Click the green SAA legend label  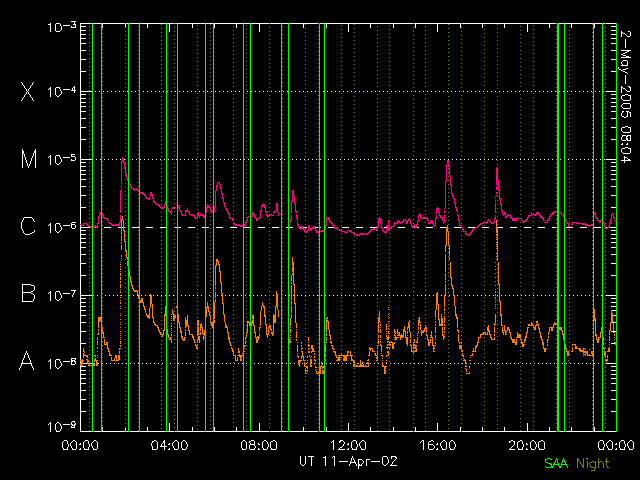coord(556,464)
